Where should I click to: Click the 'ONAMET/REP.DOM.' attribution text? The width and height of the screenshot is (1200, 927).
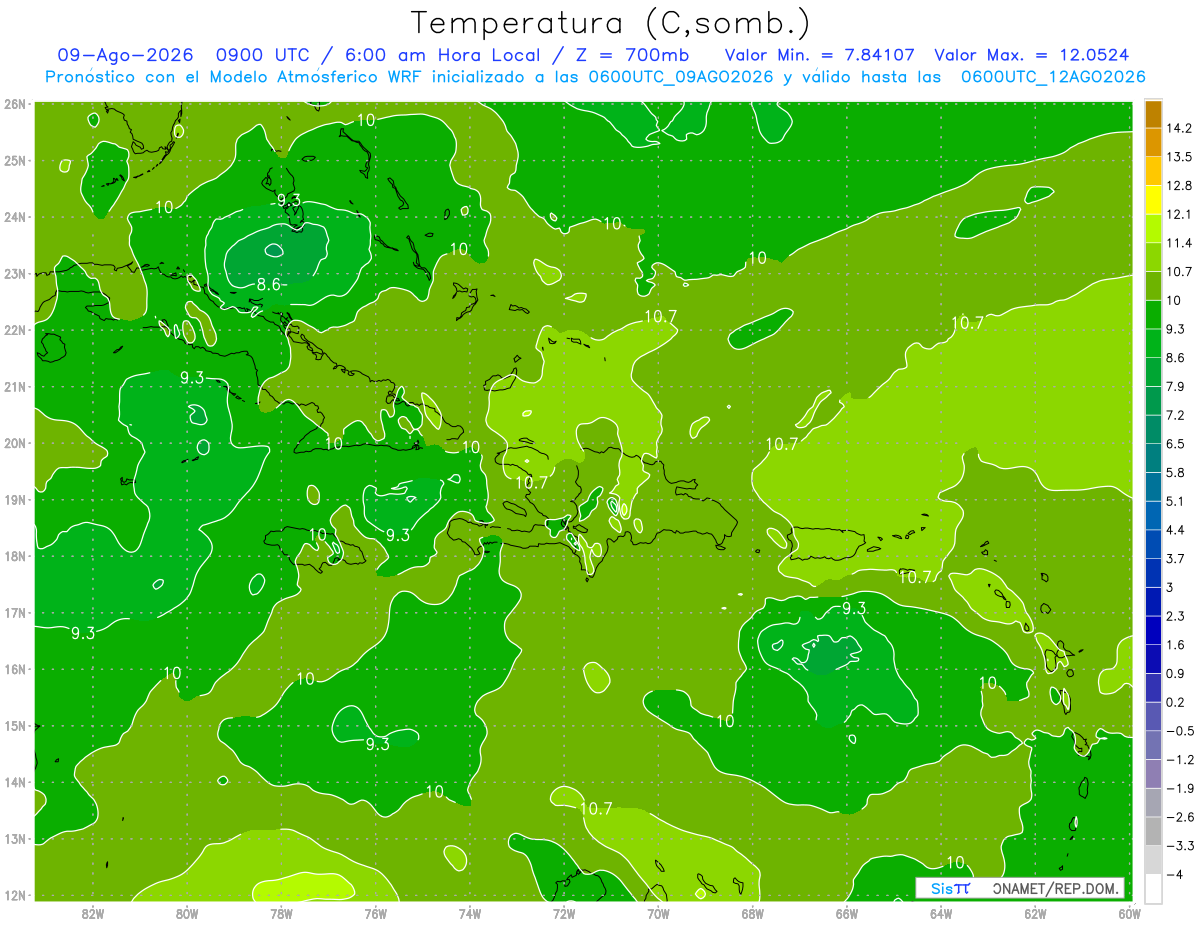[1054, 888]
